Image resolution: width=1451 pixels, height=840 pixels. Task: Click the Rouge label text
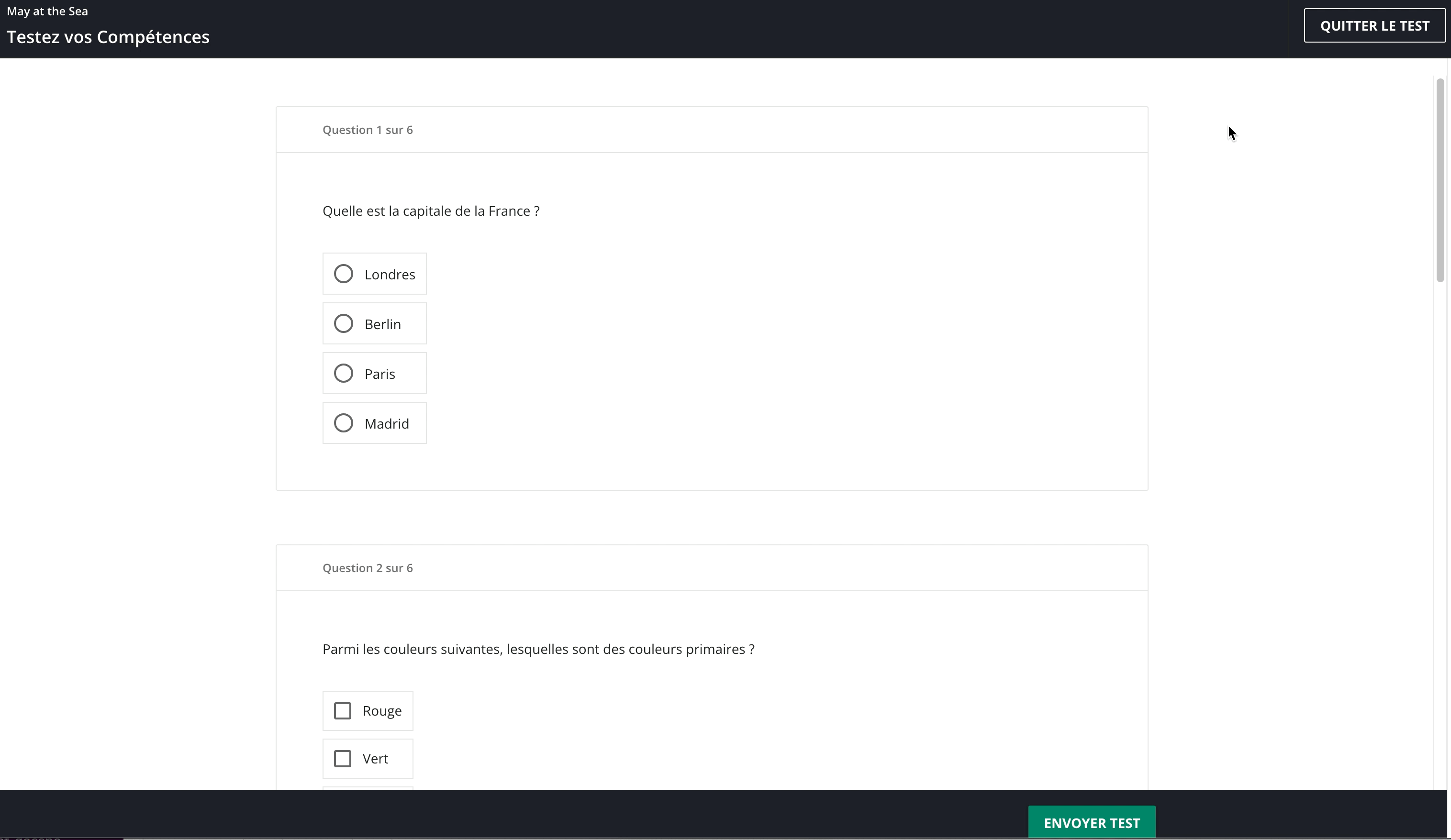pos(382,711)
